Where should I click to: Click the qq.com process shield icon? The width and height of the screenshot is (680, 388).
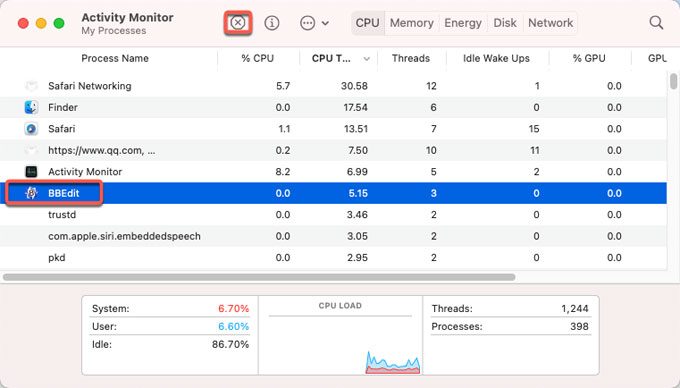tap(31, 150)
